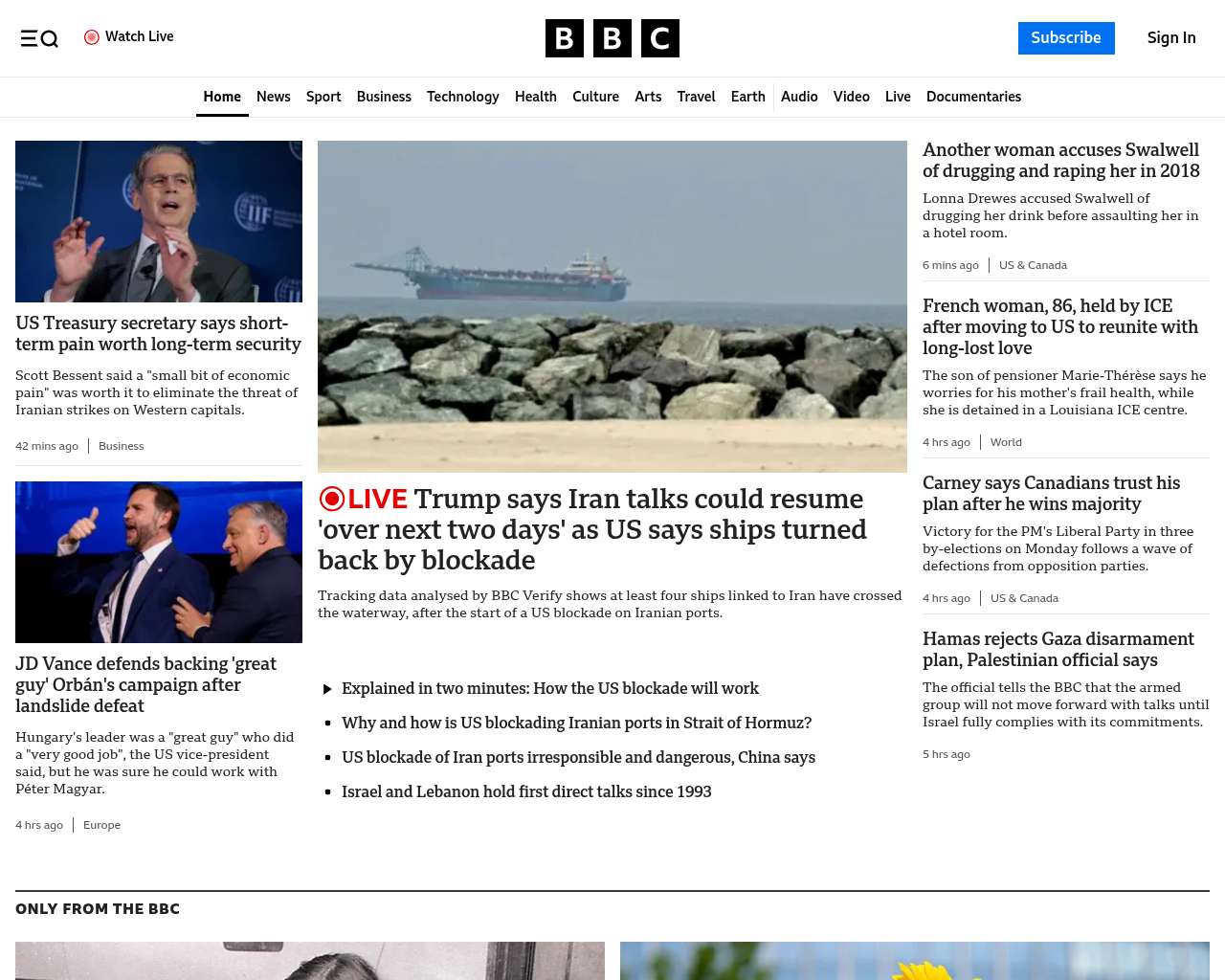The height and width of the screenshot is (980, 1225).
Task: Click the Europe category tag
Action: (101, 825)
